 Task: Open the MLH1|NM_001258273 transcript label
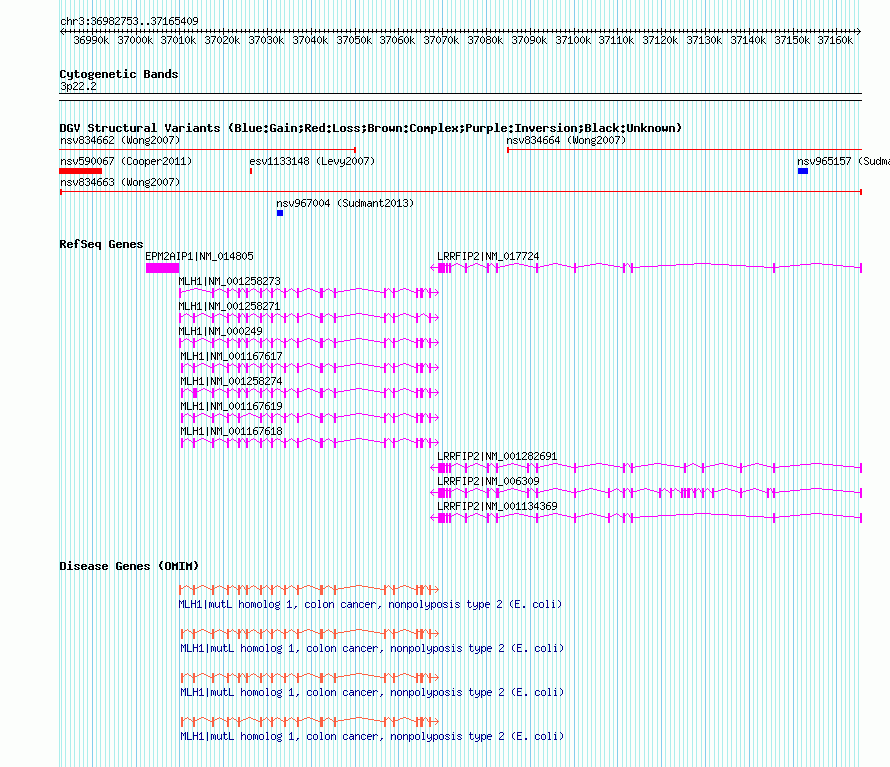coord(229,282)
